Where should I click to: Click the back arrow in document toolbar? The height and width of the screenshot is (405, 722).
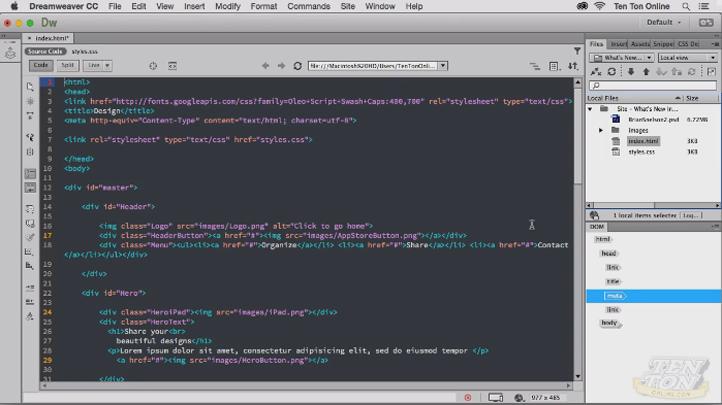pos(266,66)
